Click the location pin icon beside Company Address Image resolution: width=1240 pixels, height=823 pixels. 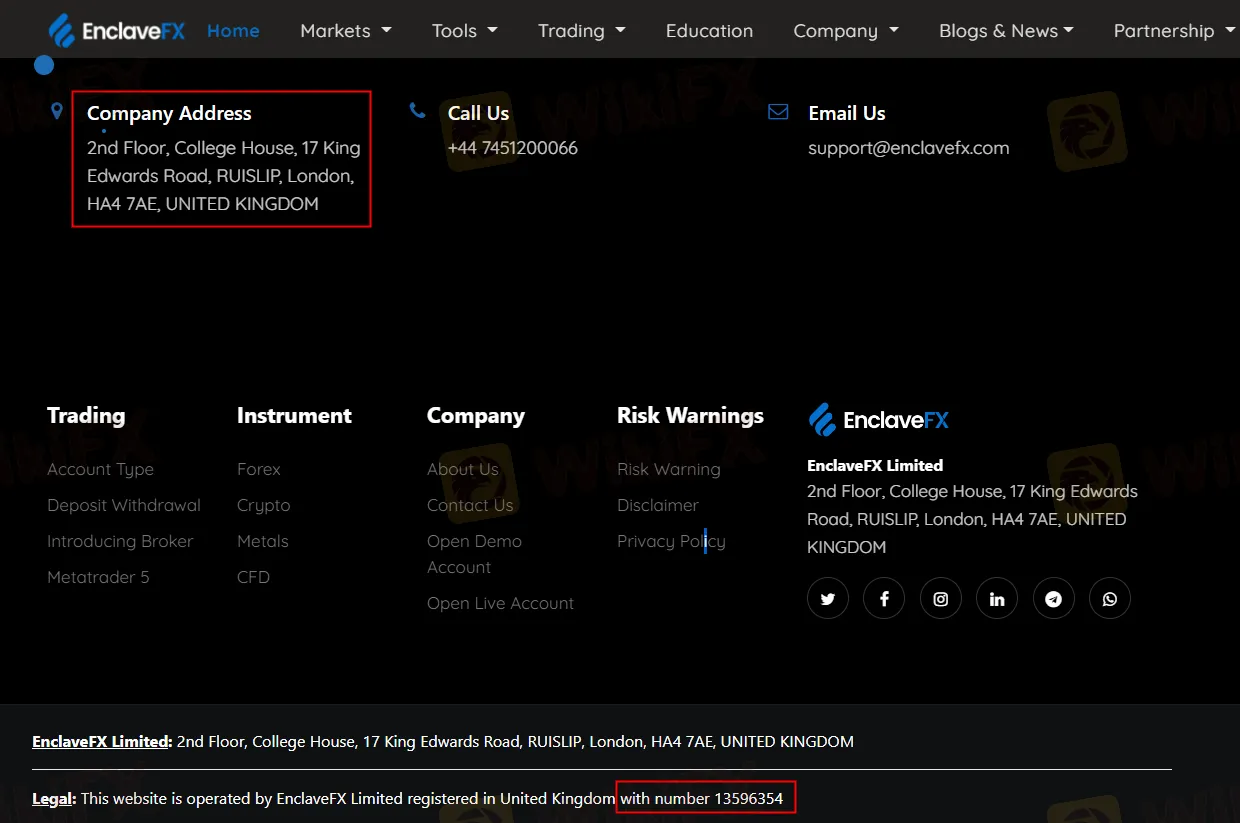[57, 110]
